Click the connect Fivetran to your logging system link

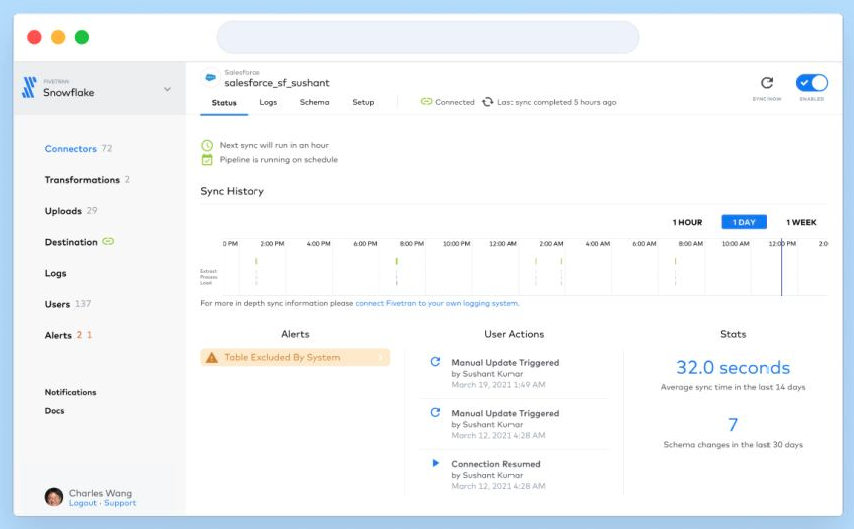coord(437,303)
